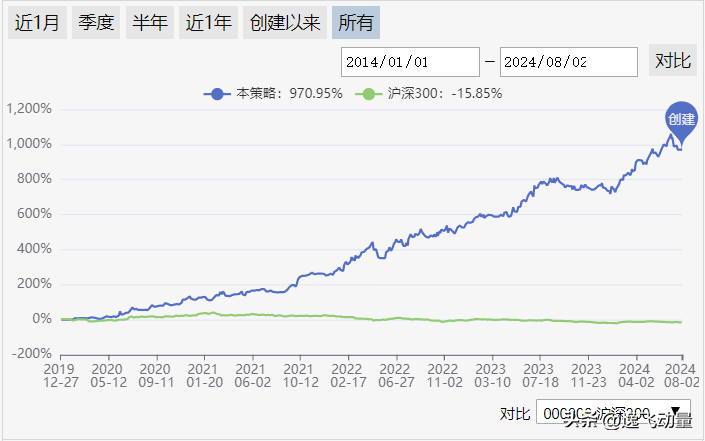Click x-axis date 2023 11-23
The image size is (705, 441).
click(589, 376)
